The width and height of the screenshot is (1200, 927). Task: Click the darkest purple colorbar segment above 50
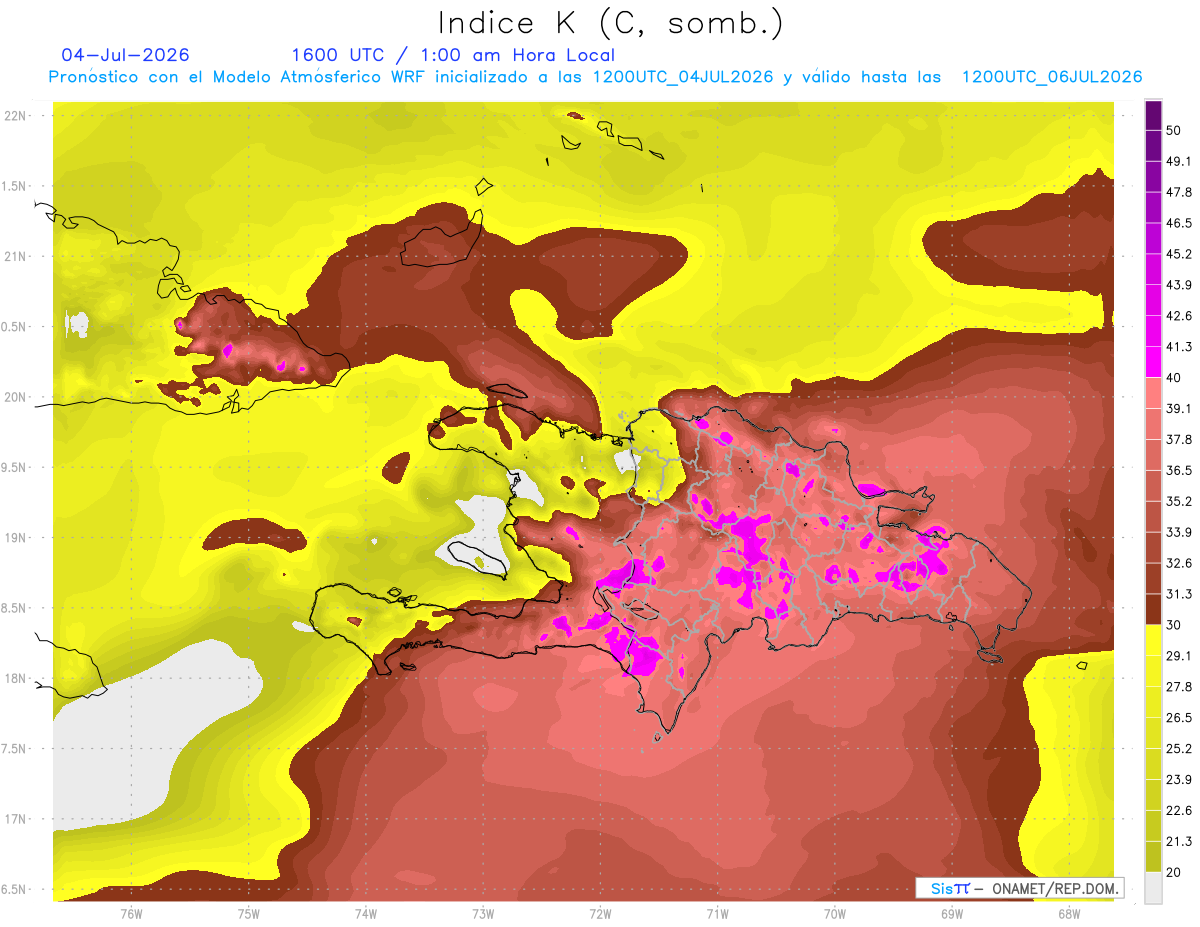tap(1153, 116)
